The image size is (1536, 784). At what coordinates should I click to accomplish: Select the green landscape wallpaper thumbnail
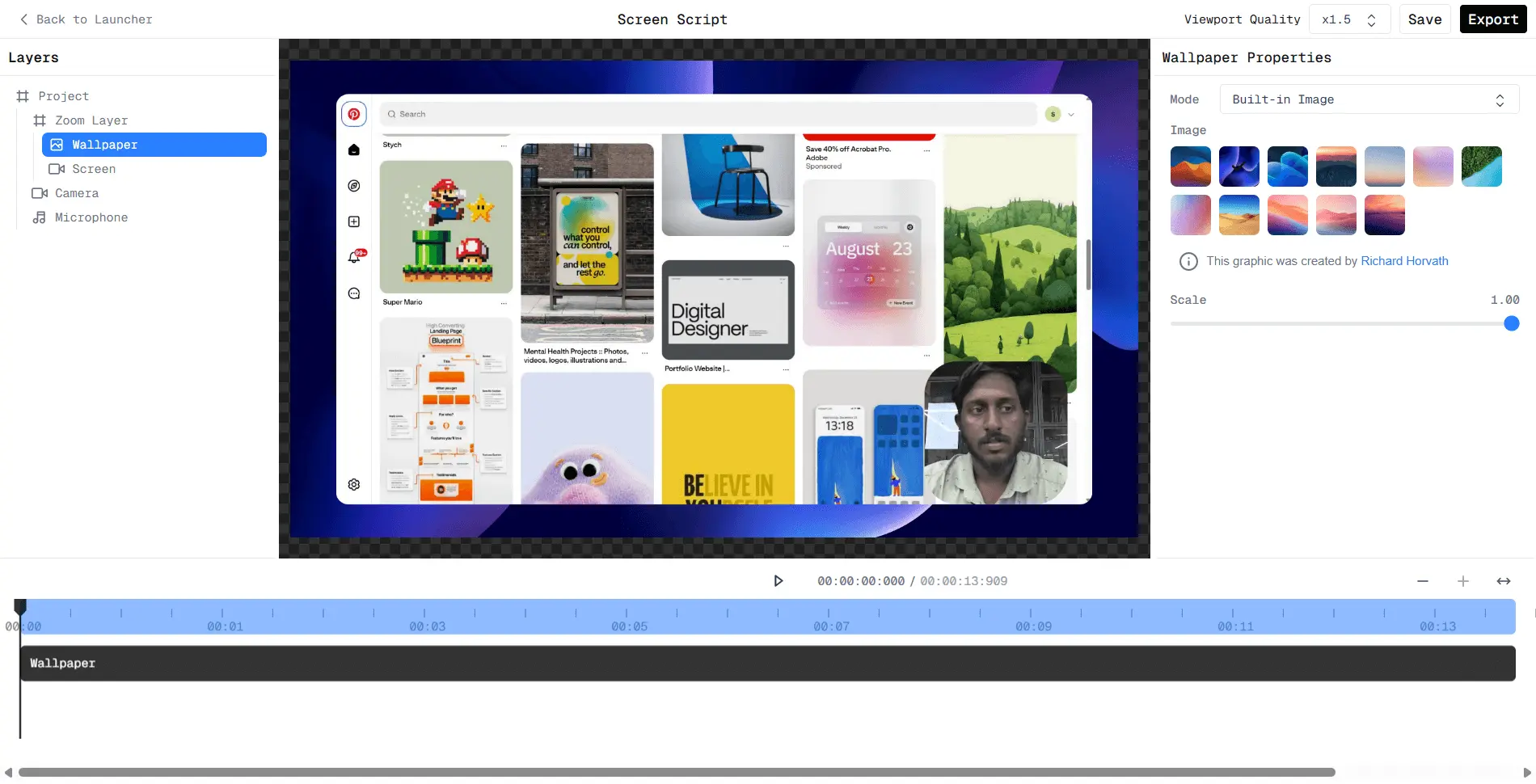[x=1481, y=166]
